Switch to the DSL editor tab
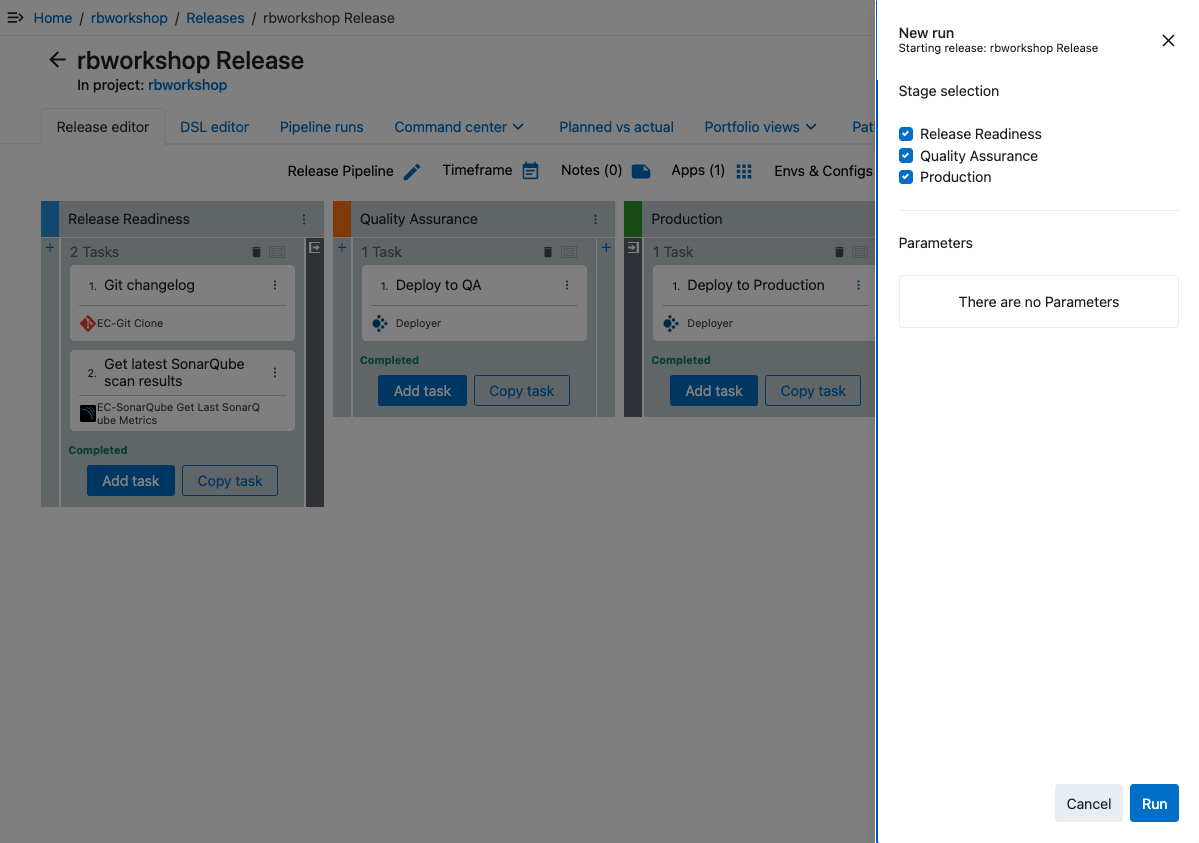1199x843 pixels. point(214,127)
